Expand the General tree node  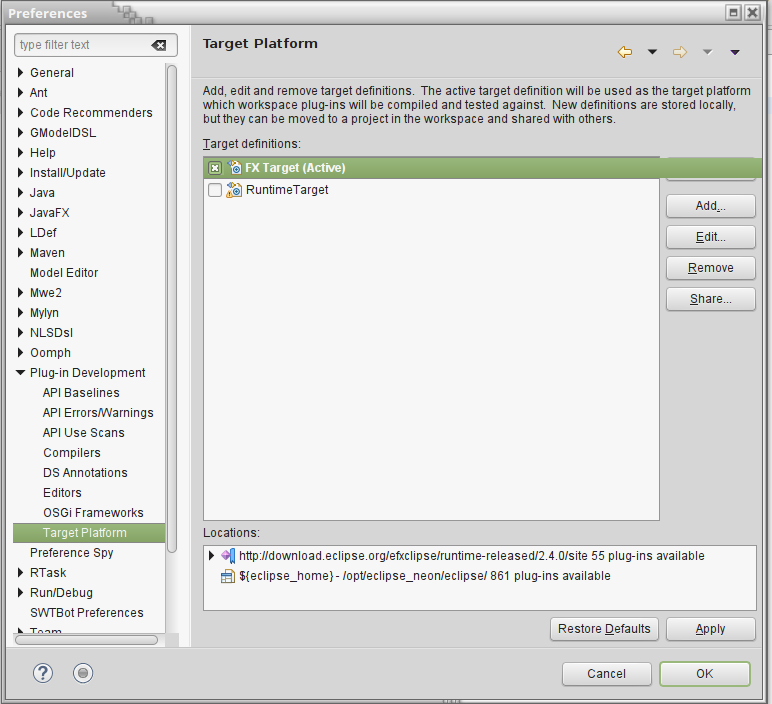[20, 72]
